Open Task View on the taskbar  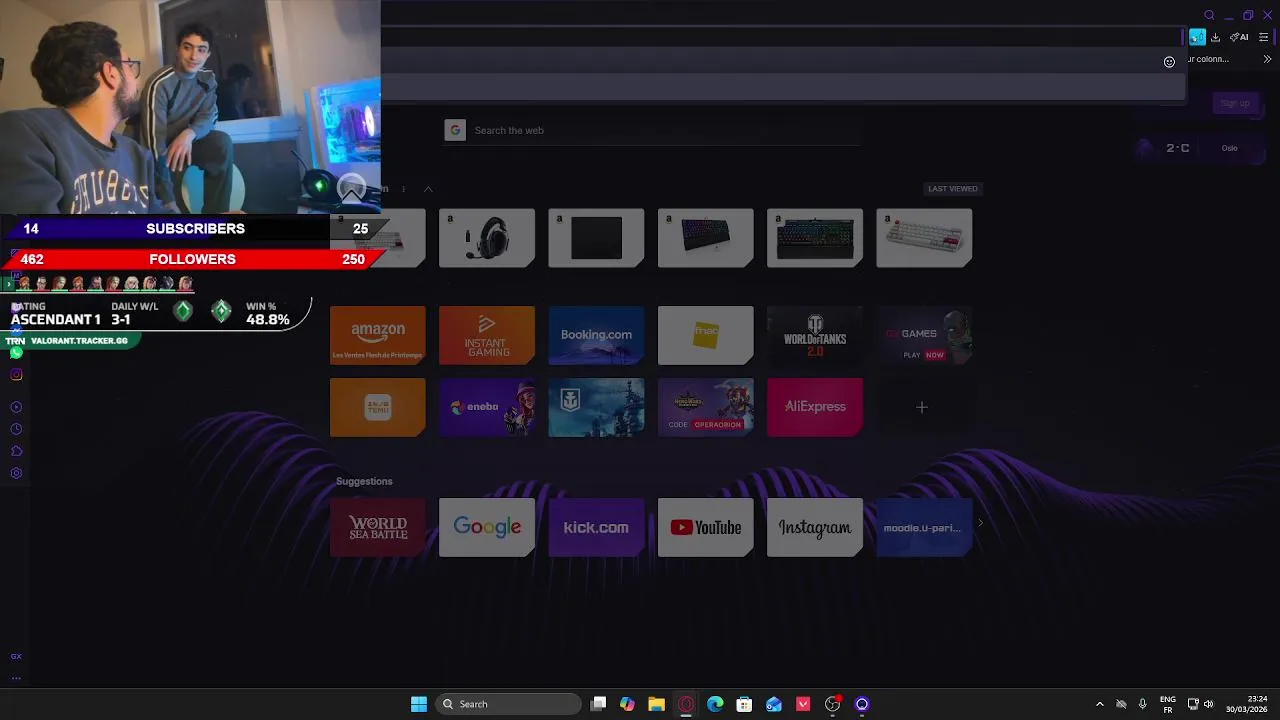click(598, 704)
